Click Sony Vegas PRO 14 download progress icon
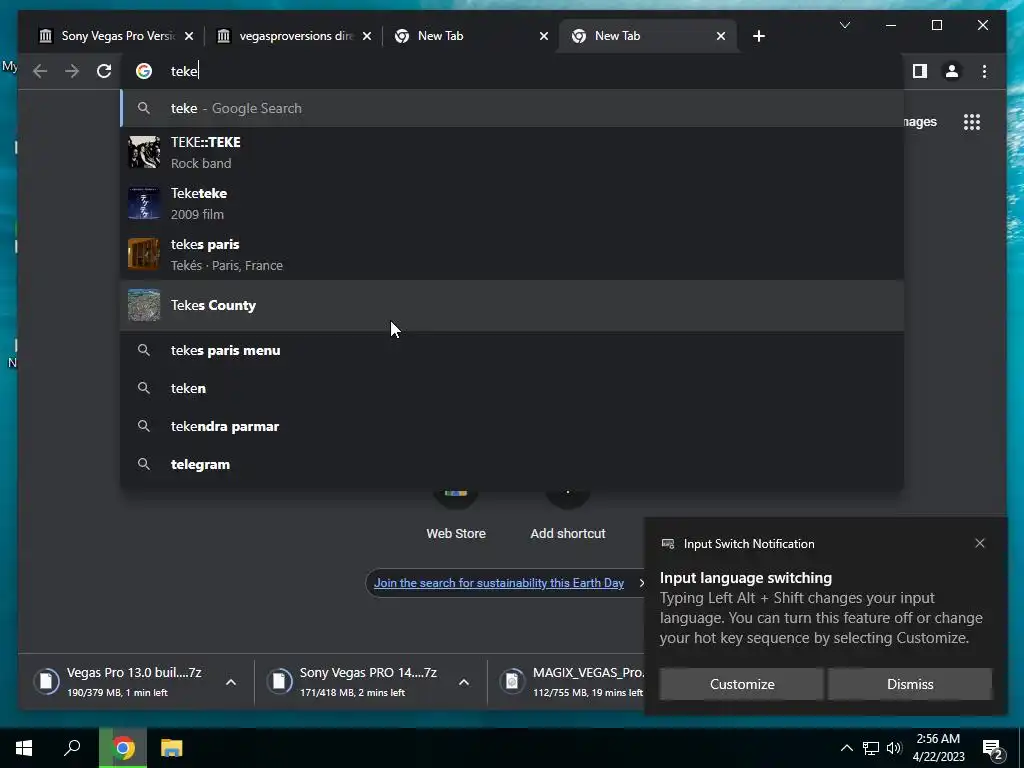Image resolution: width=1024 pixels, height=768 pixels. (x=280, y=682)
